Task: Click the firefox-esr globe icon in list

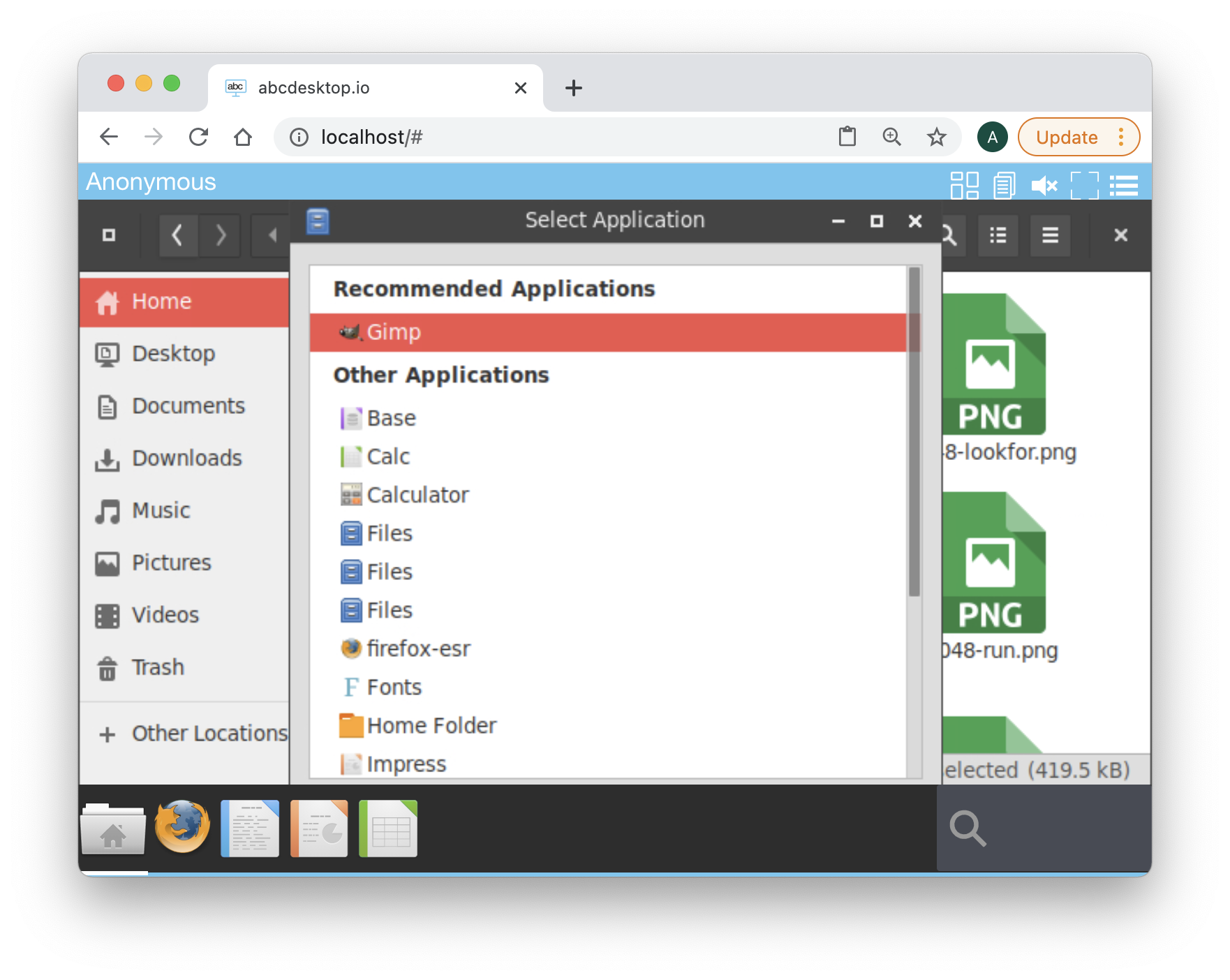Action: click(x=351, y=648)
